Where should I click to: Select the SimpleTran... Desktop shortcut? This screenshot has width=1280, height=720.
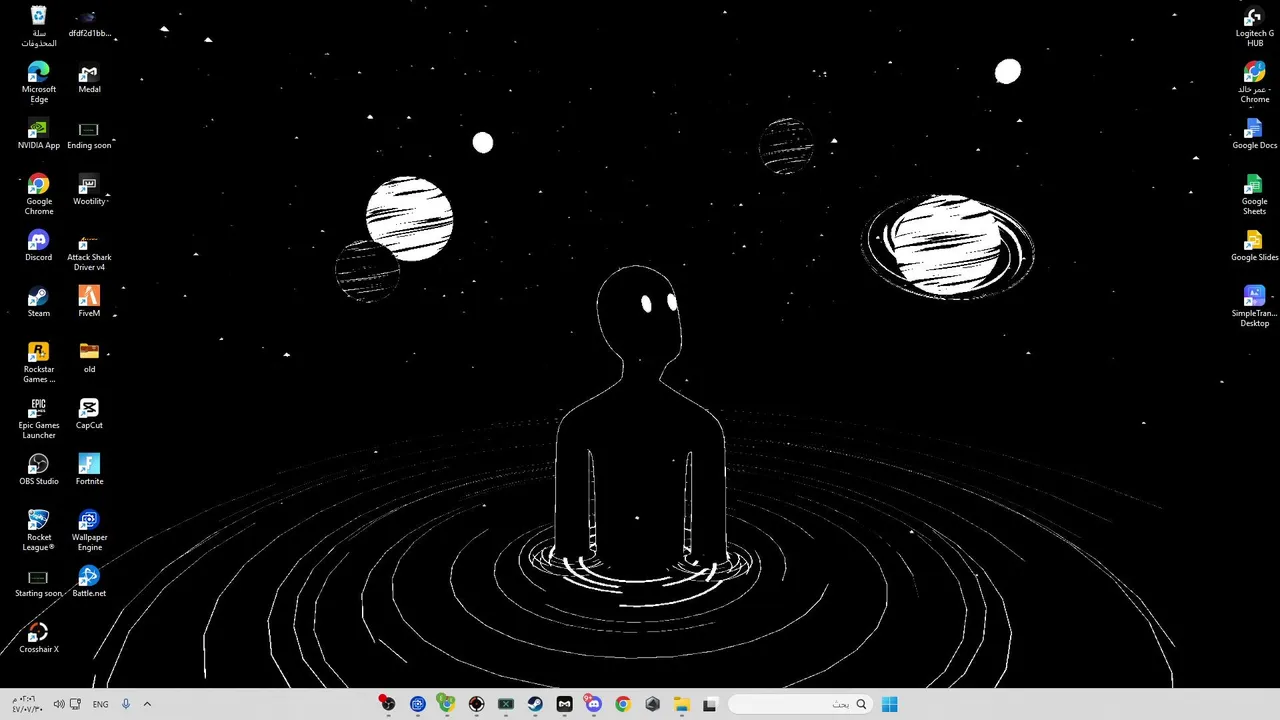click(x=1254, y=307)
